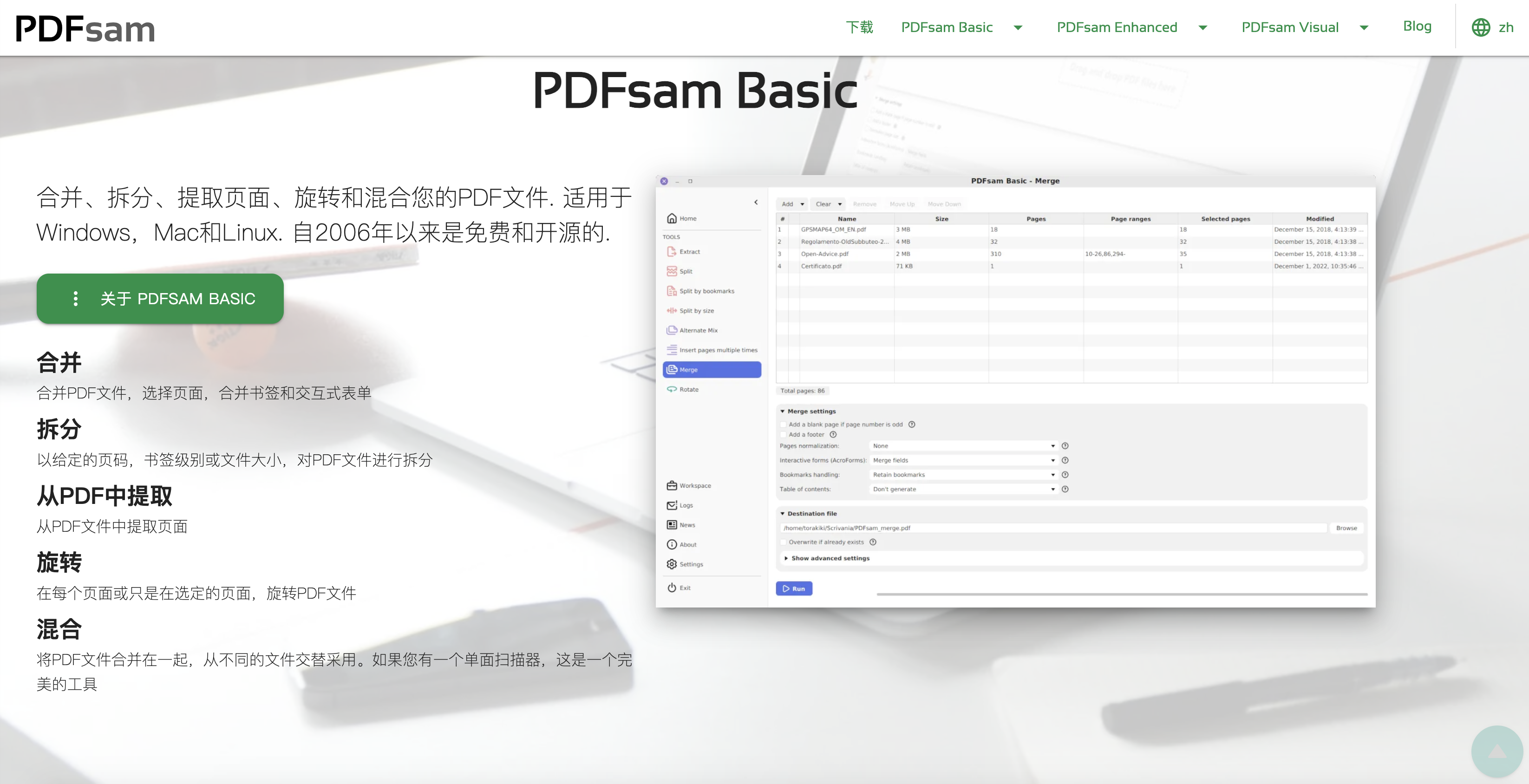Viewport: 1529px width, 784px height.
Task: Expand the Pages normalization dropdown
Action: [x=1051, y=445]
